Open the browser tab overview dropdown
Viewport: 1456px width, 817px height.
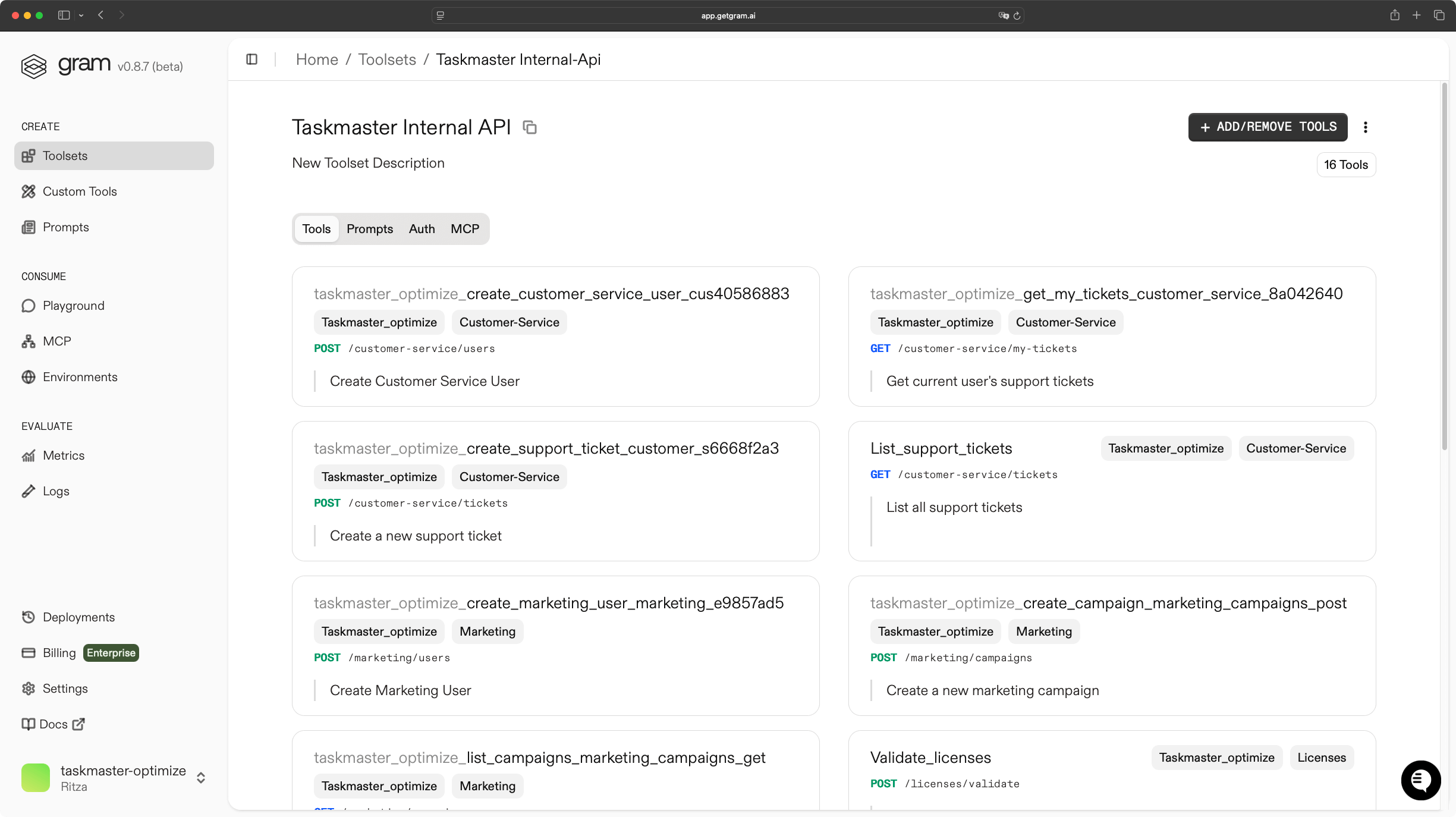click(x=1439, y=15)
